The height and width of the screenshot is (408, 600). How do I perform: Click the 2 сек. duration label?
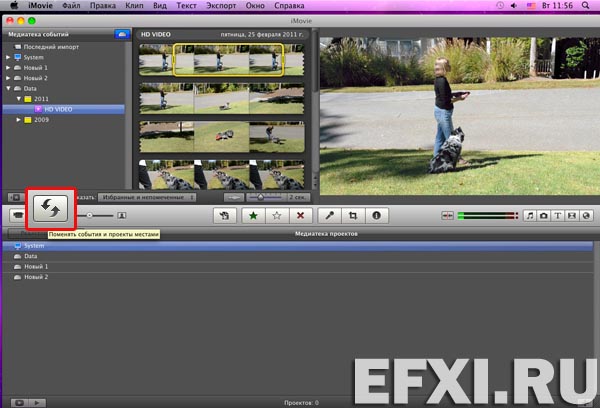tap(297, 197)
